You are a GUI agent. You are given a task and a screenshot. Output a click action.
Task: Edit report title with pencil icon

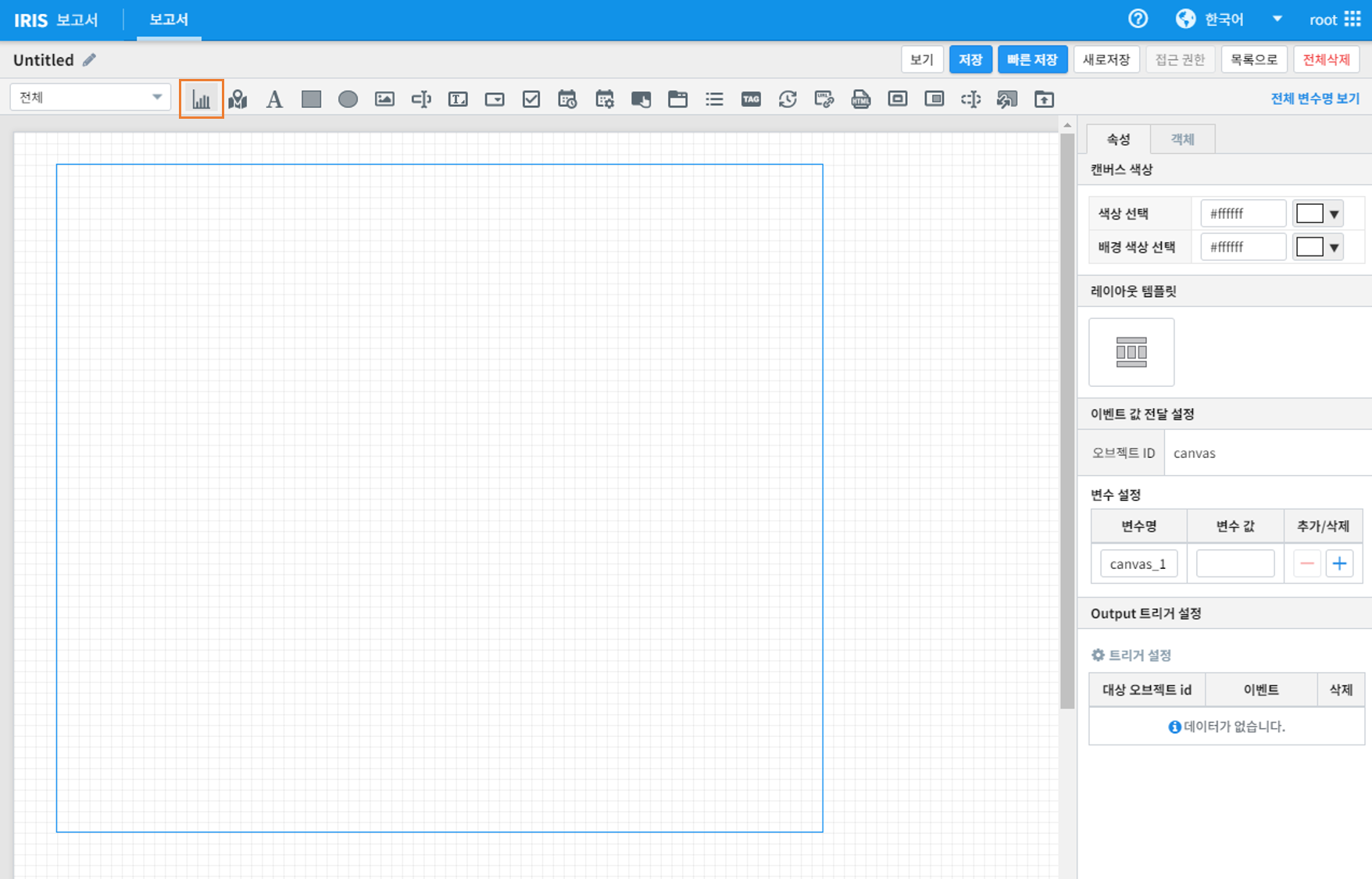90,60
